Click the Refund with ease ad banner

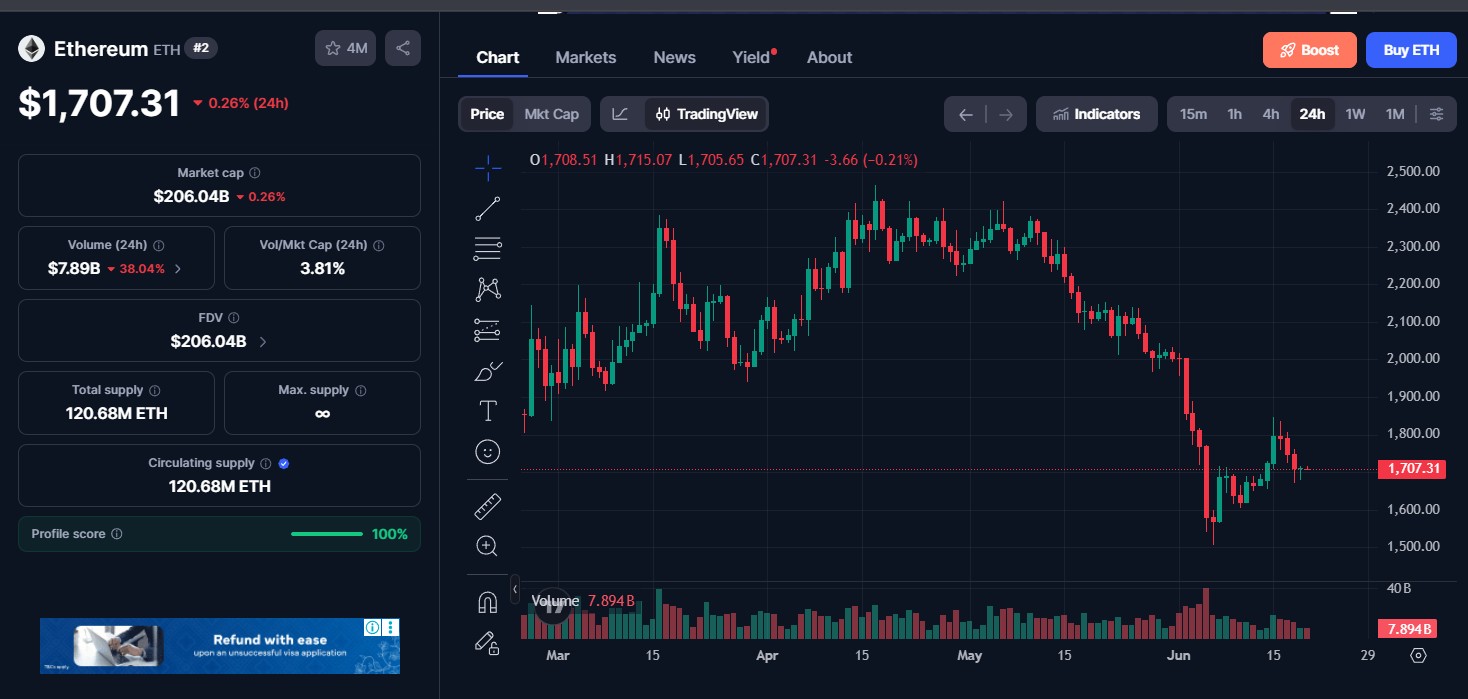[220, 646]
